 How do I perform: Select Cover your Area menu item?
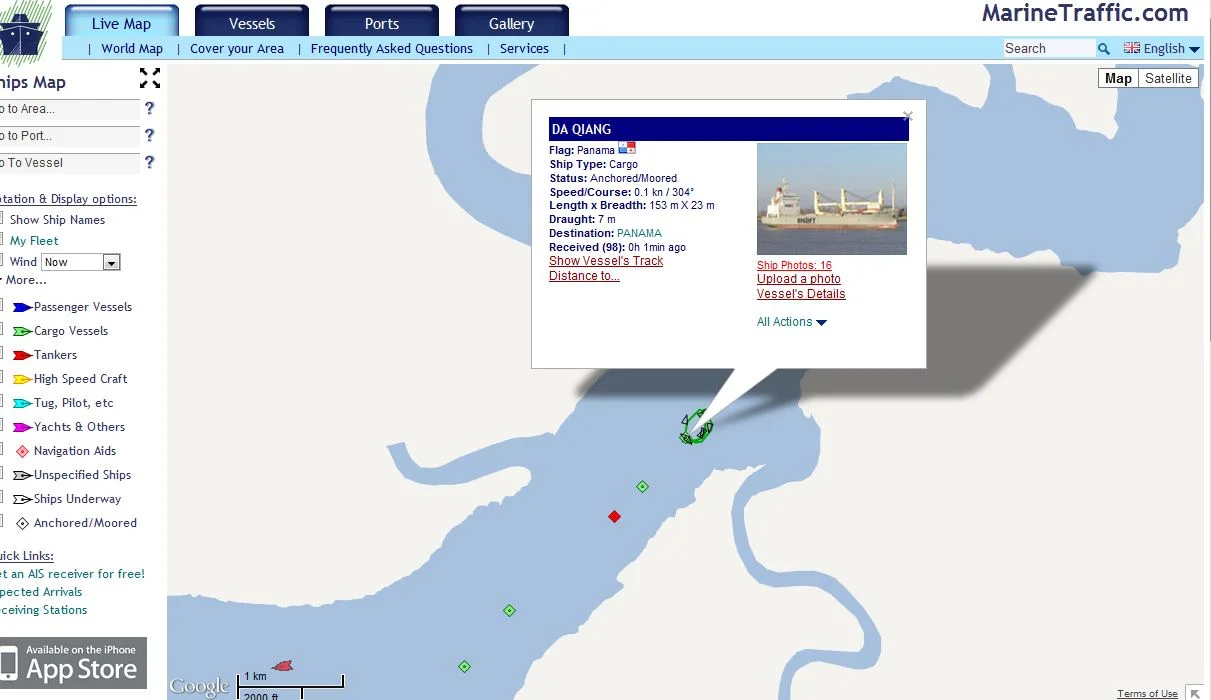tap(237, 48)
